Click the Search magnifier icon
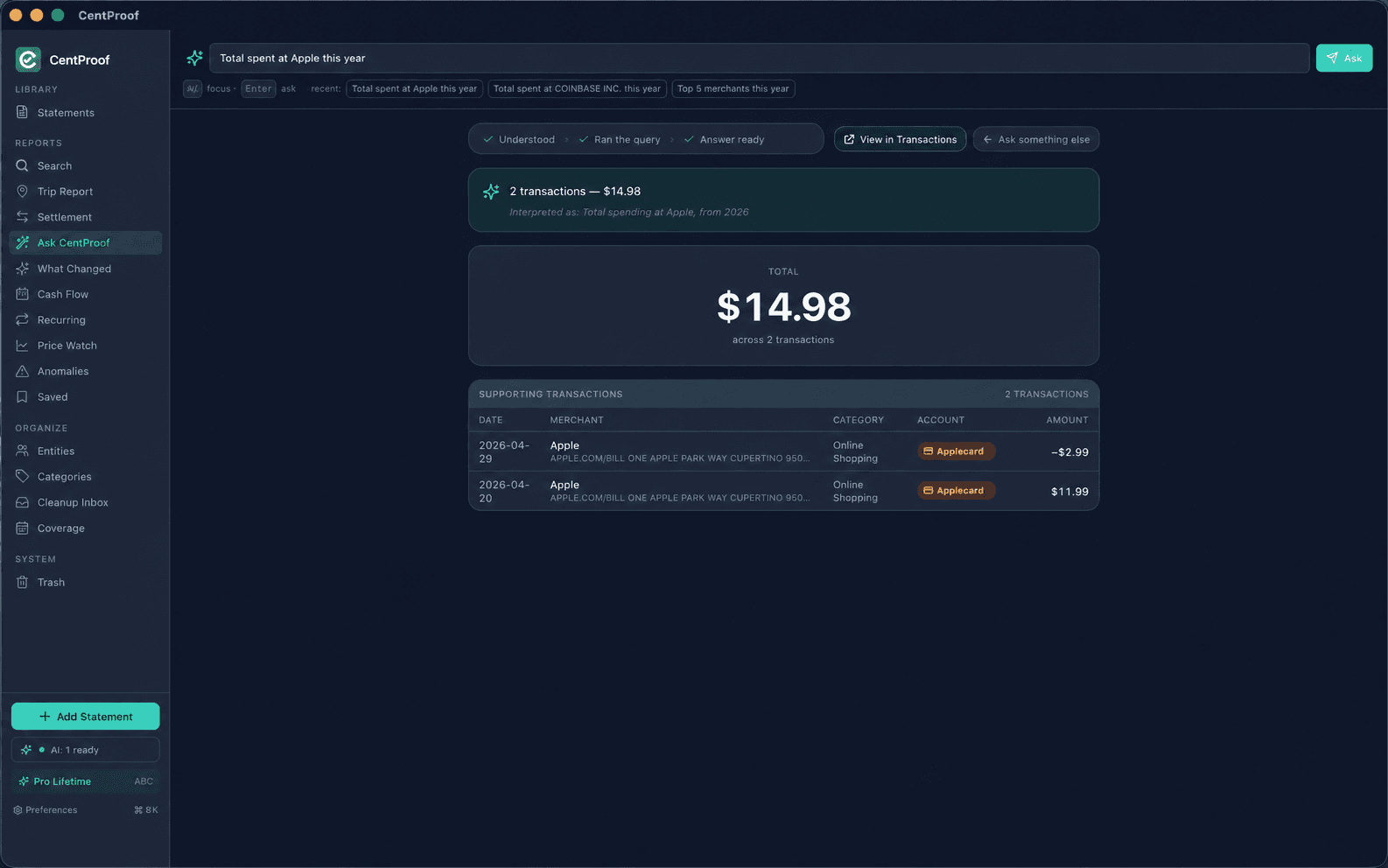This screenshot has width=1388, height=868. 23,165
